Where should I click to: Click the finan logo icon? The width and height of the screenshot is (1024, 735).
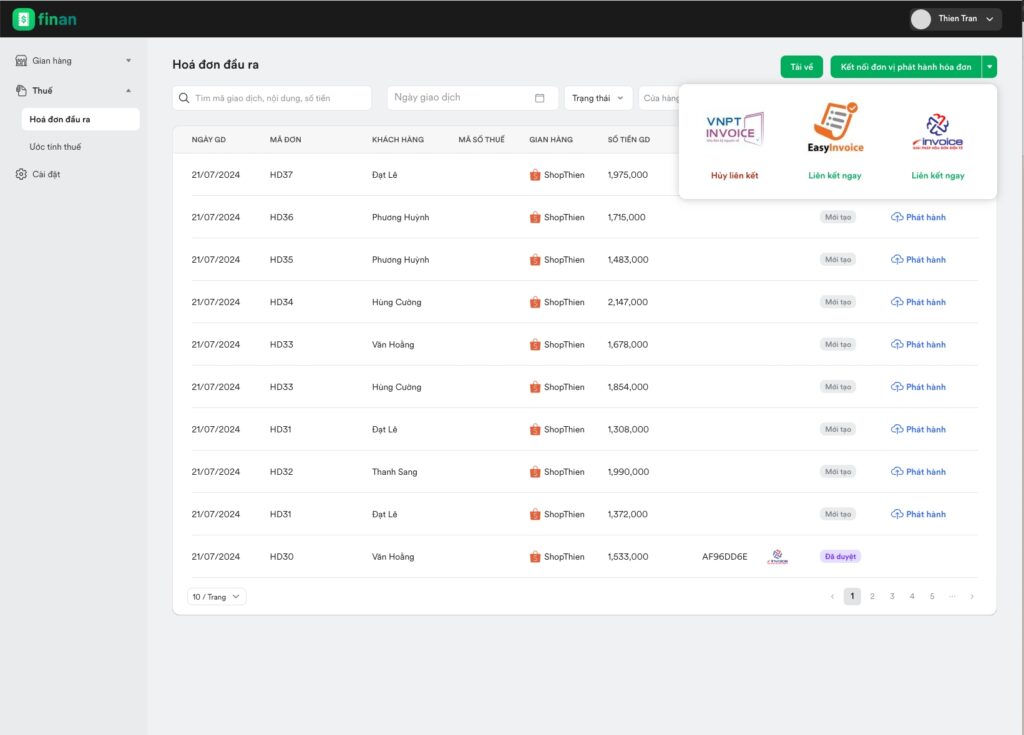pos(24,19)
